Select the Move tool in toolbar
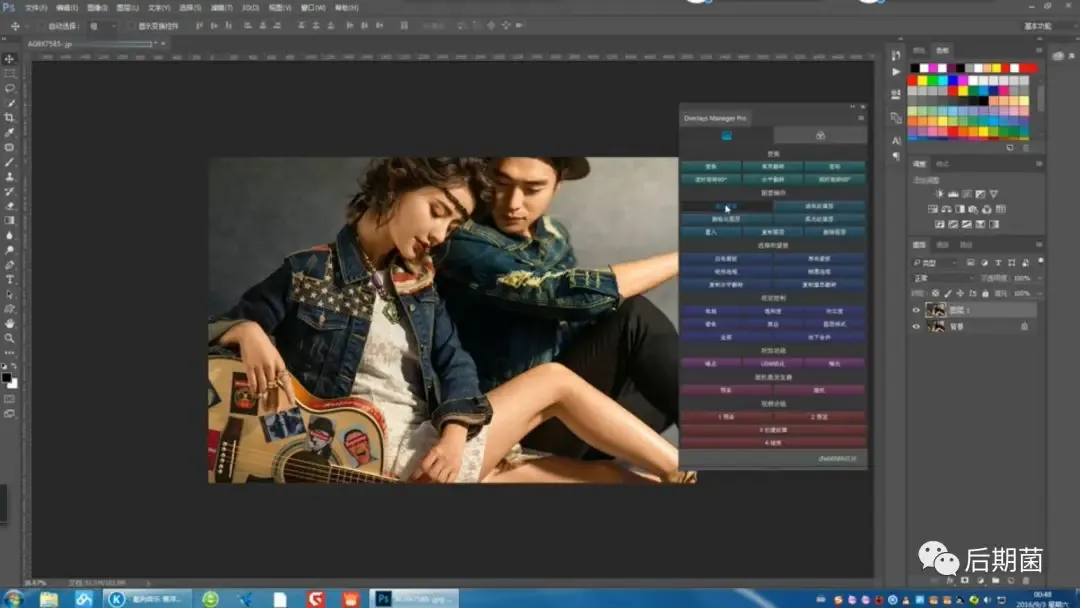Viewport: 1080px width, 608px height. [10, 59]
